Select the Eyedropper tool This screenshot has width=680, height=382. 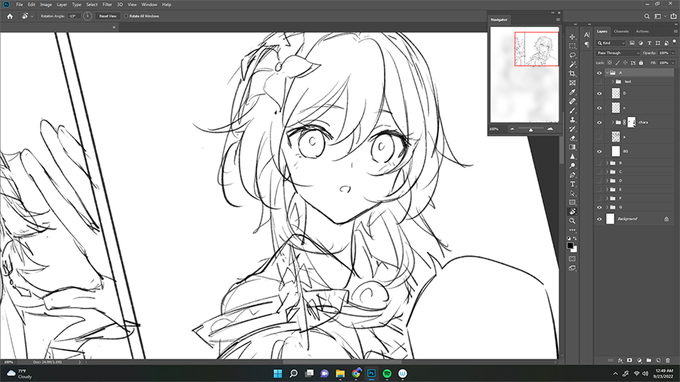pyautogui.click(x=572, y=92)
